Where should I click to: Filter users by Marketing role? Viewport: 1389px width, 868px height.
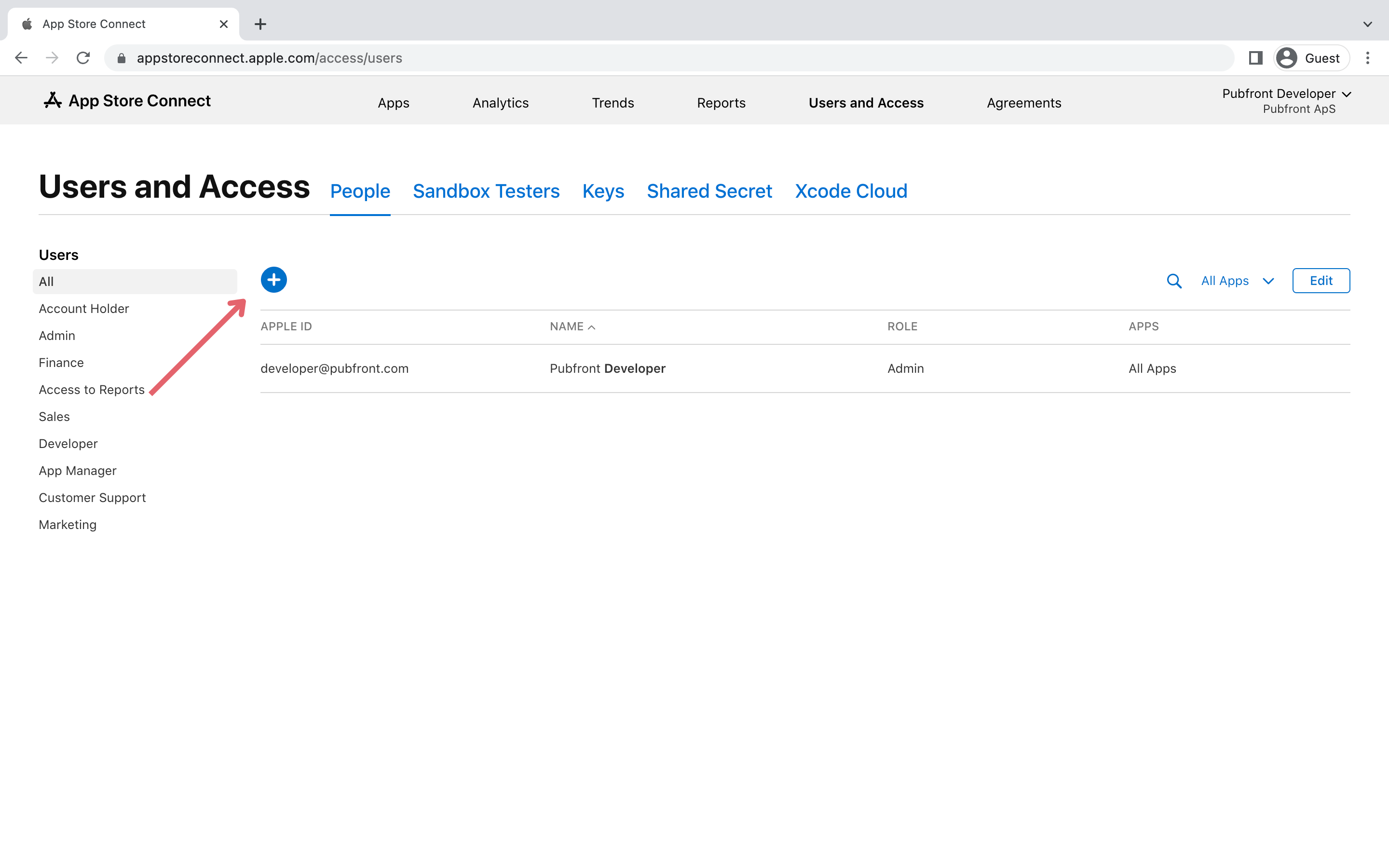(67, 525)
